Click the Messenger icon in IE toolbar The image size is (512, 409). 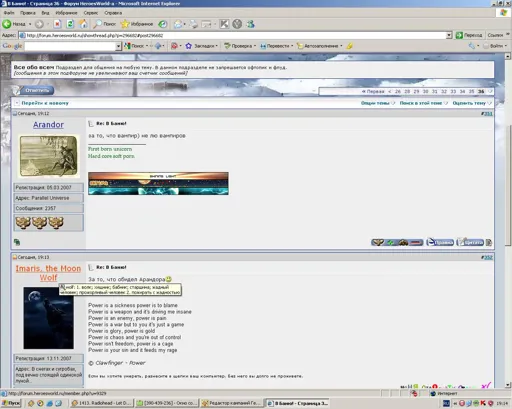click(250, 24)
